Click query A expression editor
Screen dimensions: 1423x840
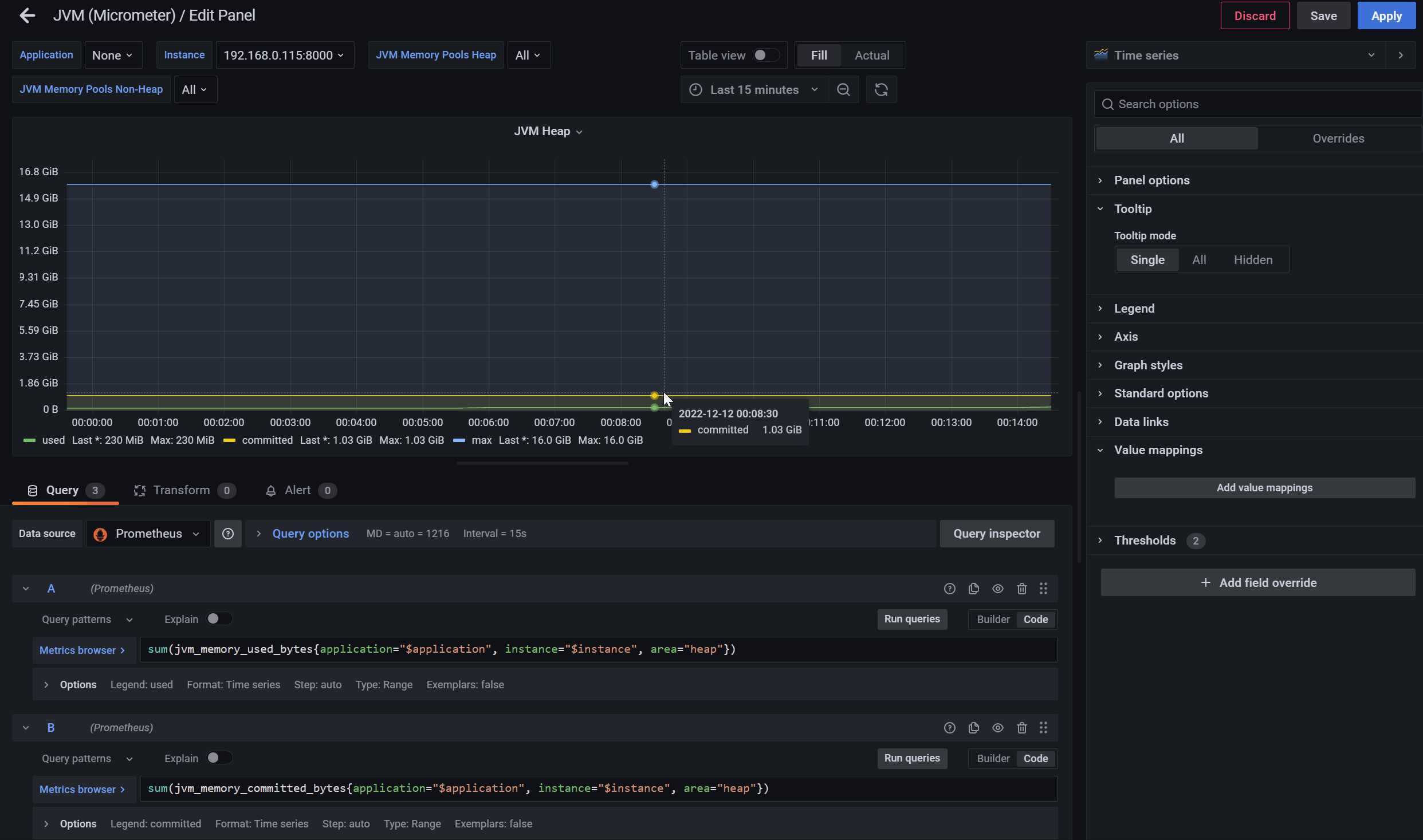pos(599,649)
